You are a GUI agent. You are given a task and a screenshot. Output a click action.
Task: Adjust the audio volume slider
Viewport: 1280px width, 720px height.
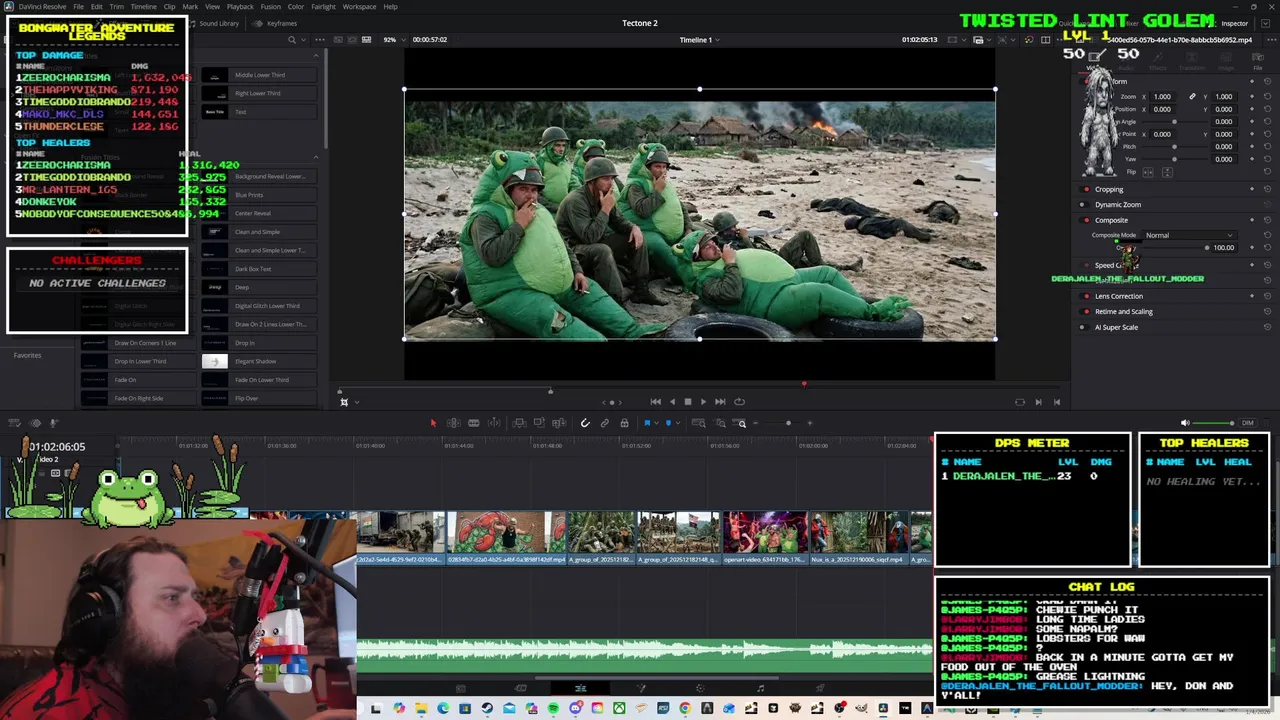click(x=1214, y=423)
